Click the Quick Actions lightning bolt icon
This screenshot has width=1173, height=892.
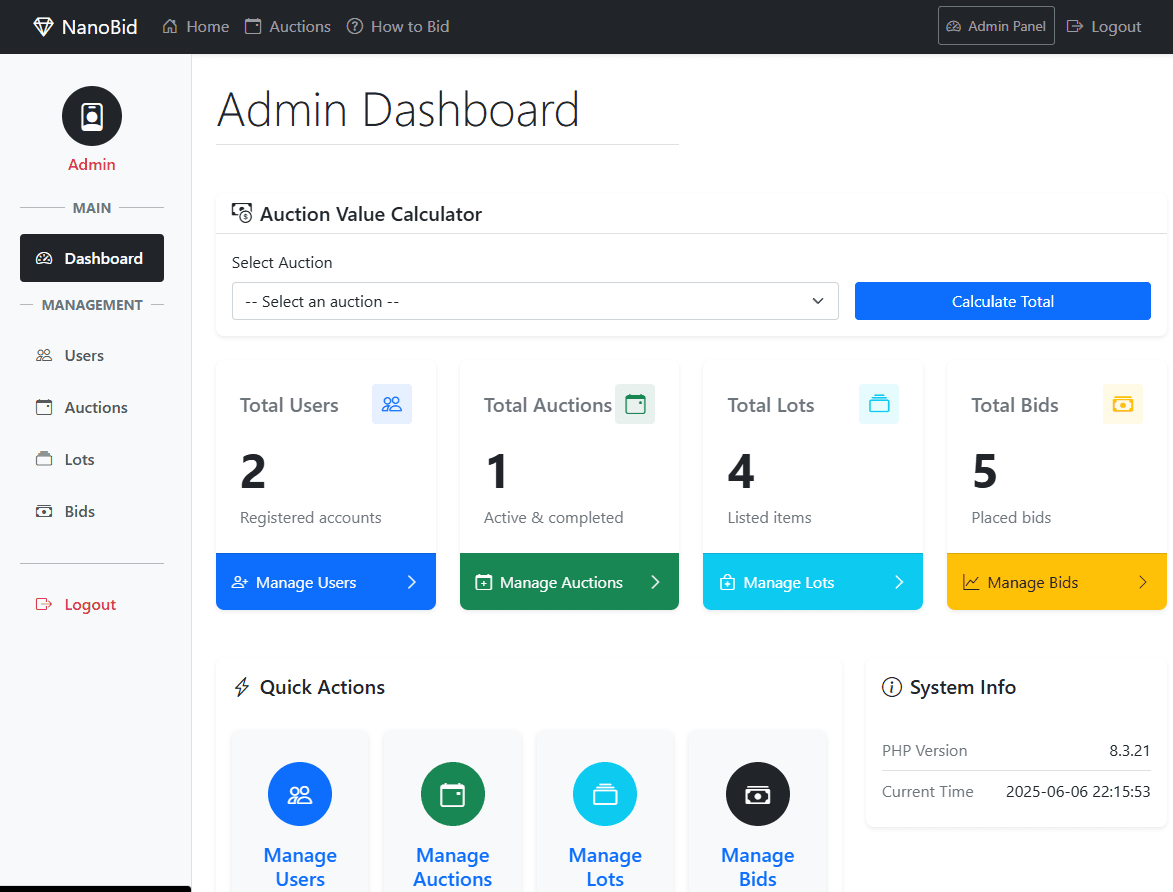[240, 687]
